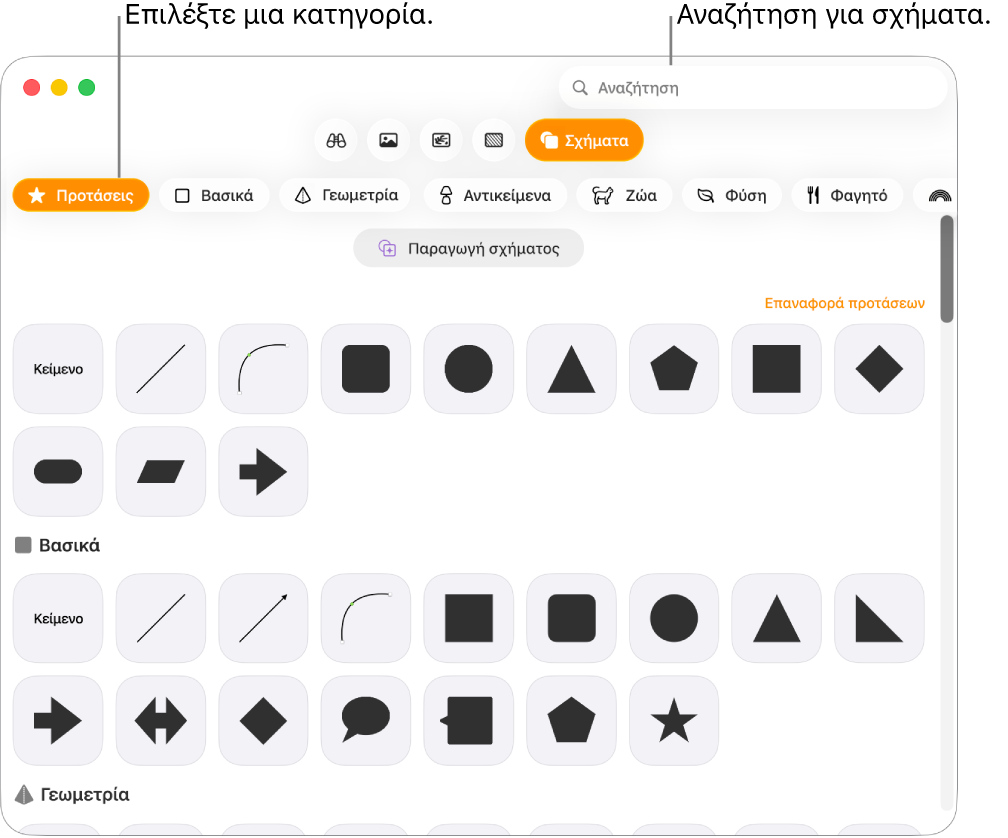Click the binoculars browse icon

point(336,140)
